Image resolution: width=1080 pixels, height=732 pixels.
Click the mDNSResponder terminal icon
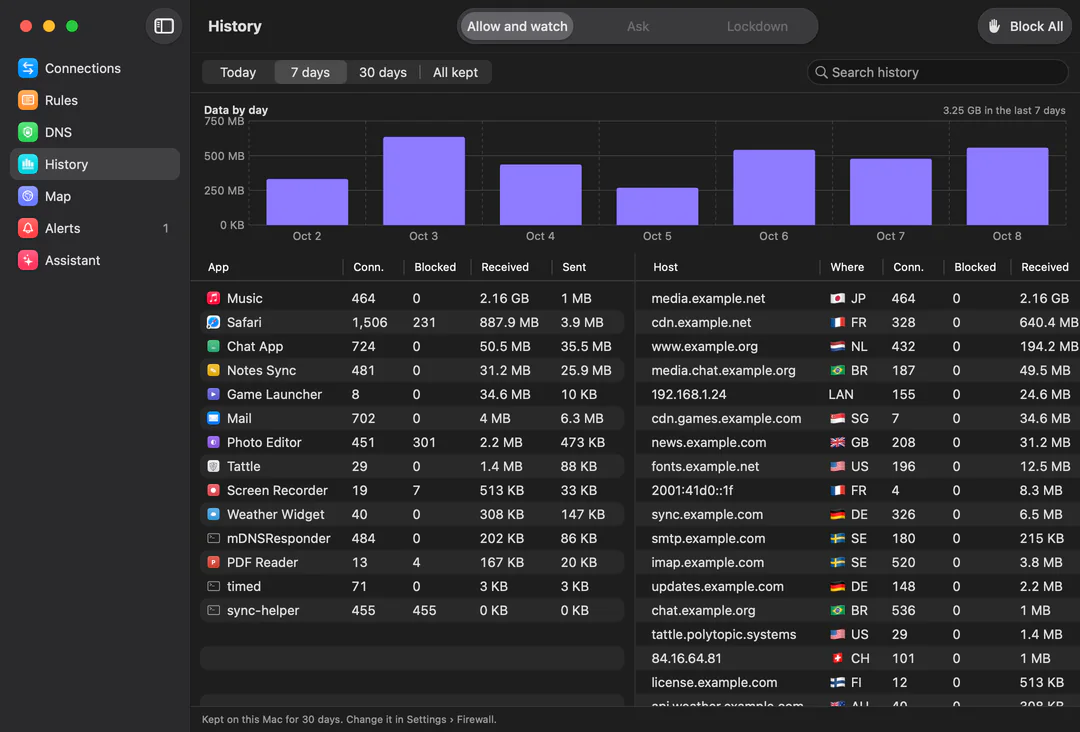point(214,538)
